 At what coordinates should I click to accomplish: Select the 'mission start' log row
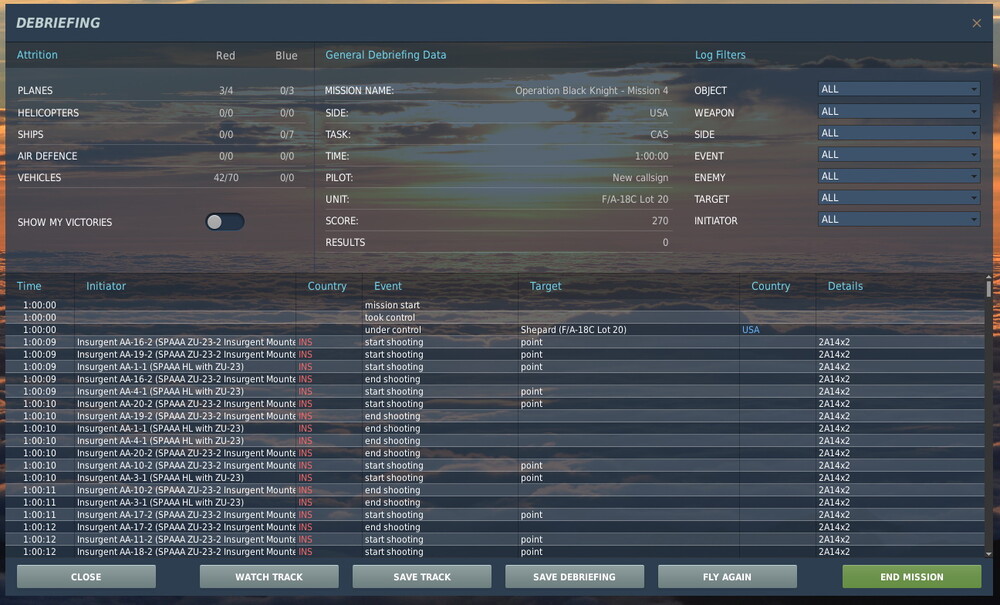pyautogui.click(x=494, y=305)
